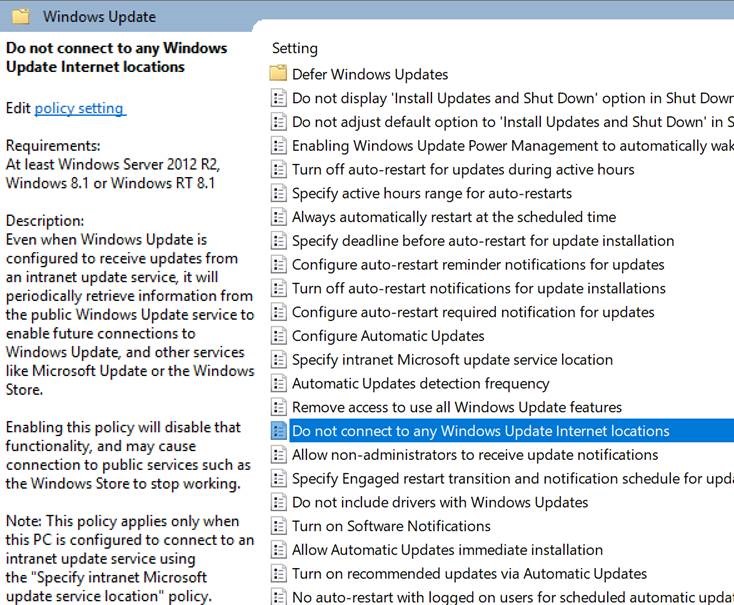Select Do not include drivers with Windows Updates
734x605 pixels.
click(440, 503)
